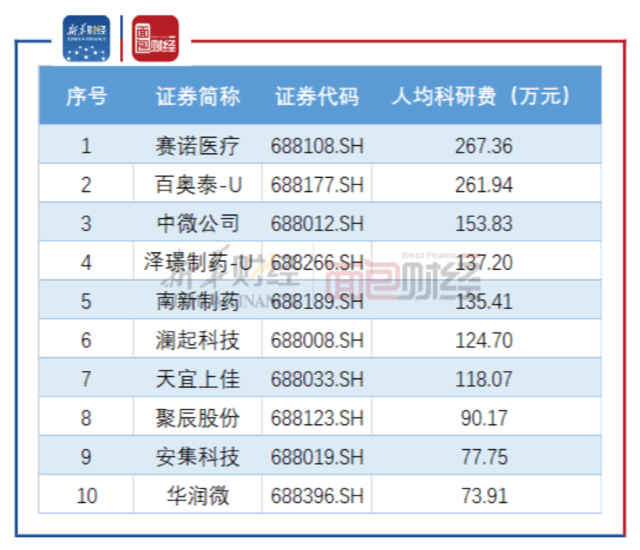
Task: Click code 688396.SH
Action: 317,496
